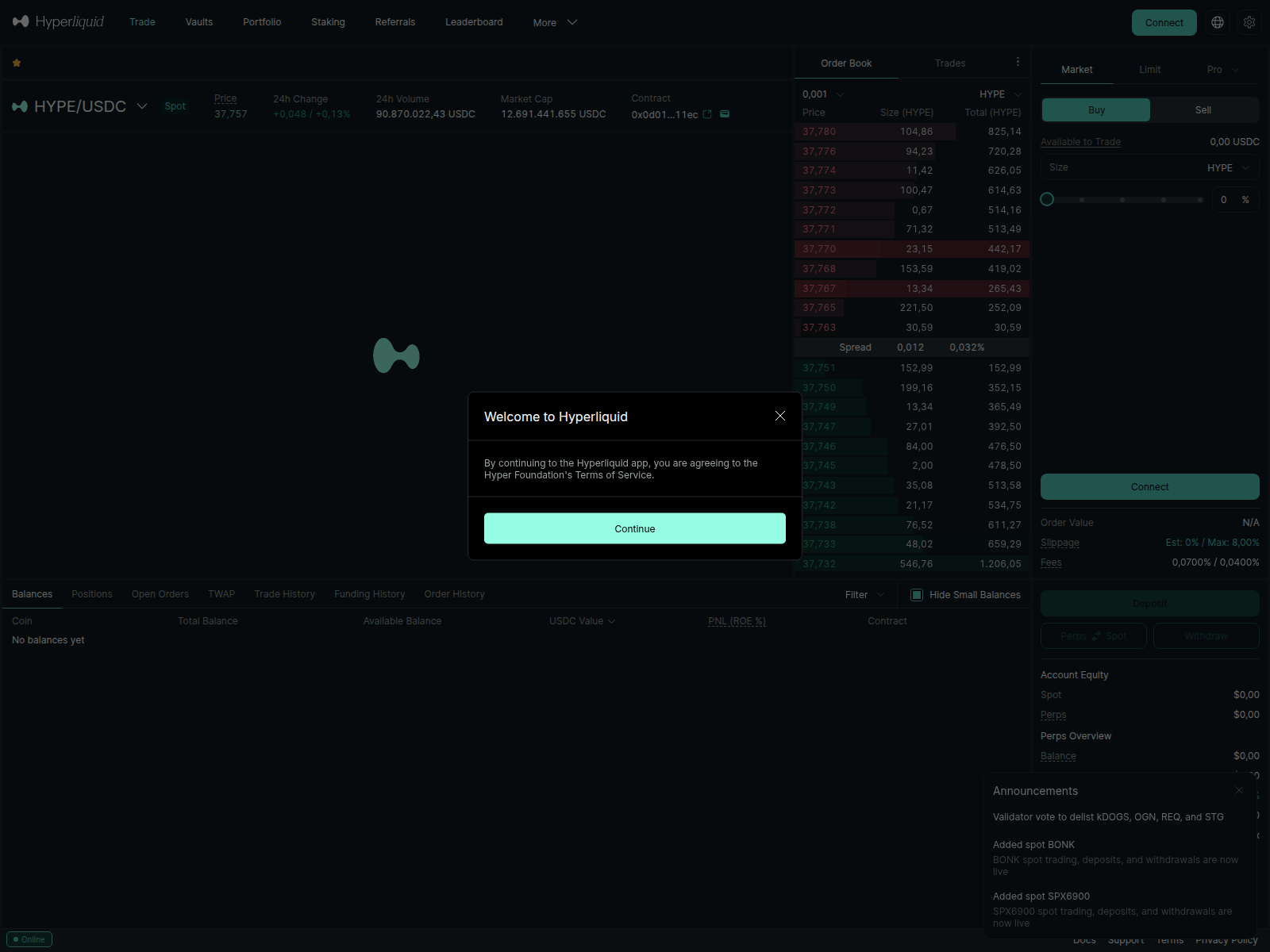
Task: Click the size percentage slider handle
Action: (x=1047, y=200)
